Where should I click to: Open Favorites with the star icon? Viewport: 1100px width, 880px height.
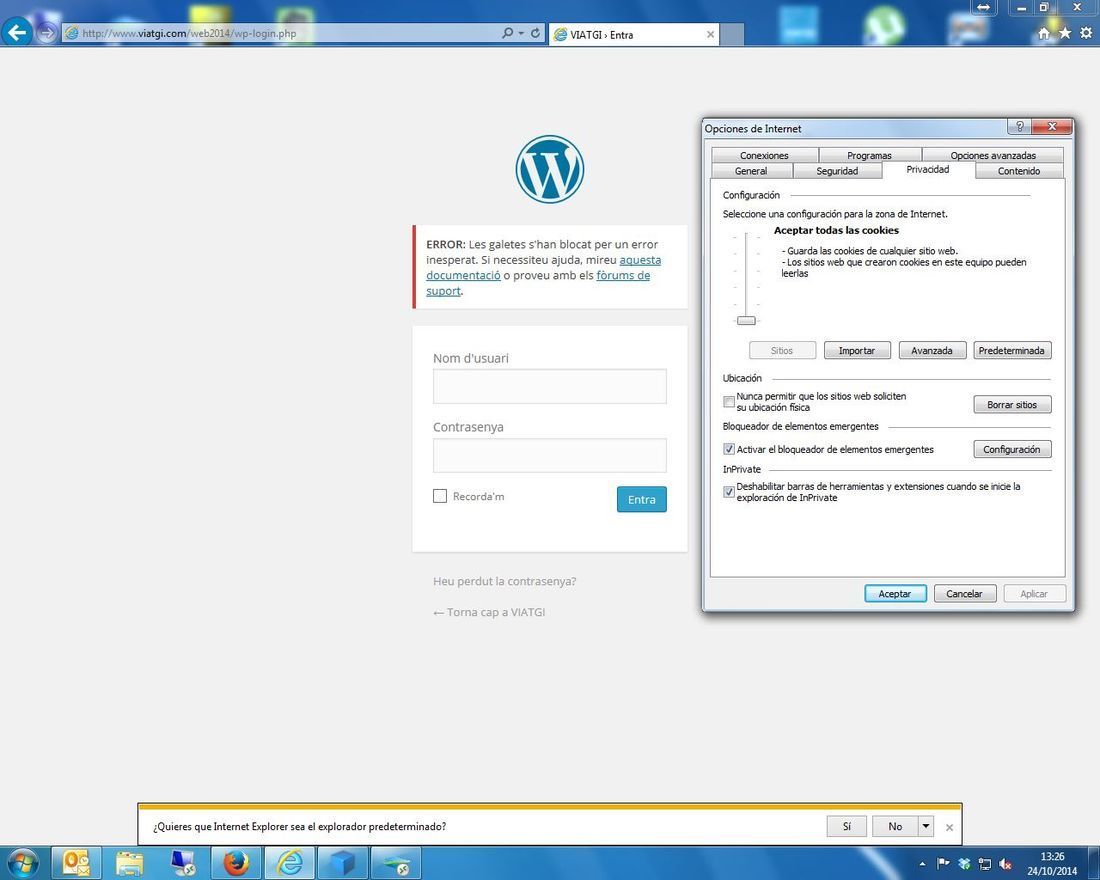pyautogui.click(x=1065, y=33)
